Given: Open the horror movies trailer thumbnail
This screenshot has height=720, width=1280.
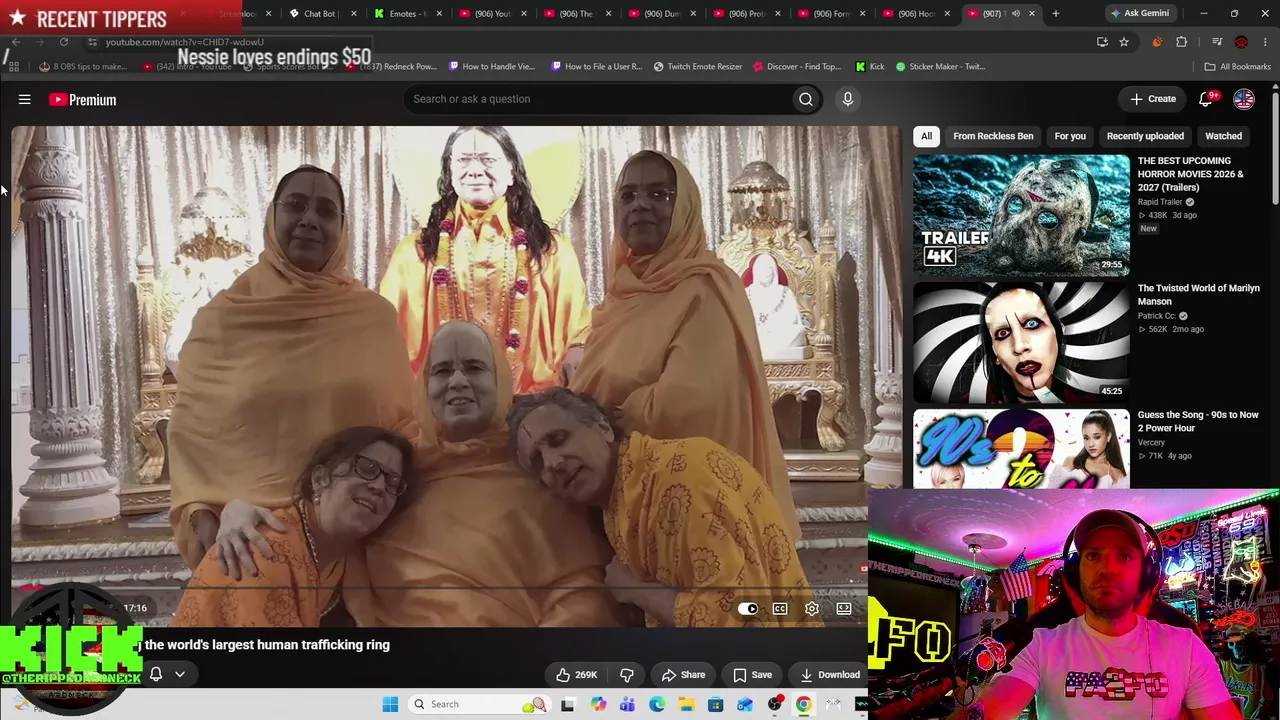Looking at the screenshot, I should click(1021, 215).
